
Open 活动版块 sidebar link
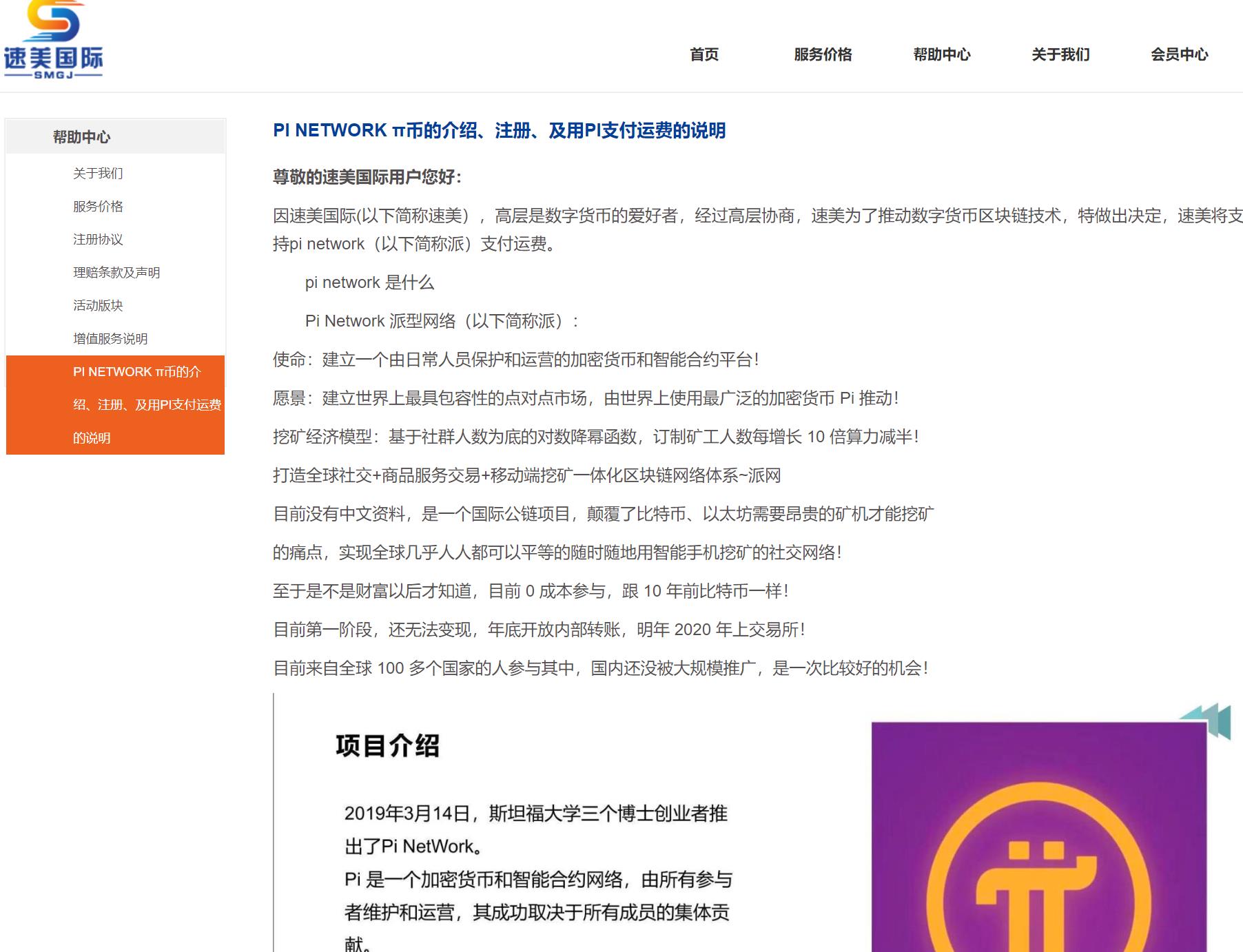coord(98,305)
